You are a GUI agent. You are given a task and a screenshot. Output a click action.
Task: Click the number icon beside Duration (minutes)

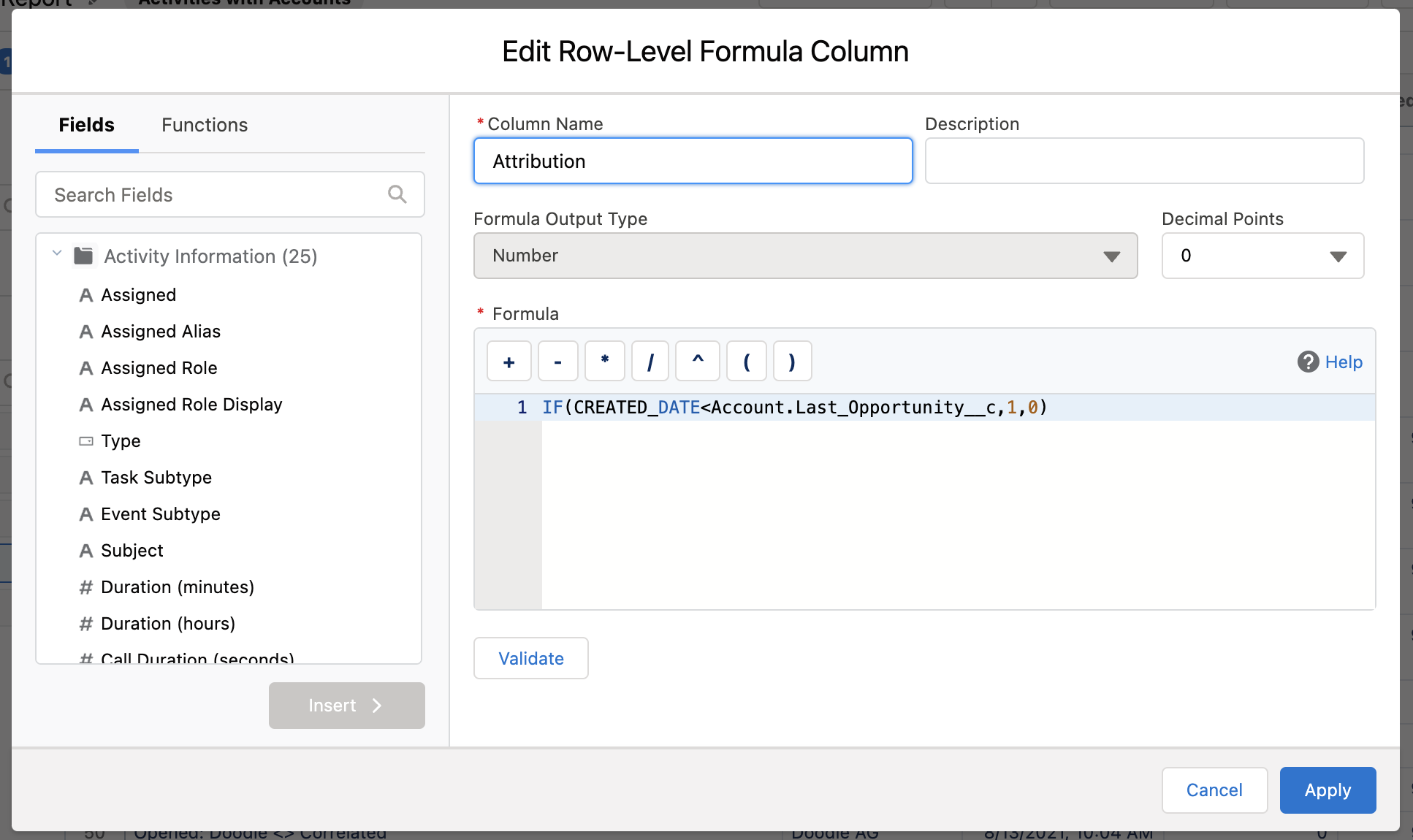coord(86,587)
